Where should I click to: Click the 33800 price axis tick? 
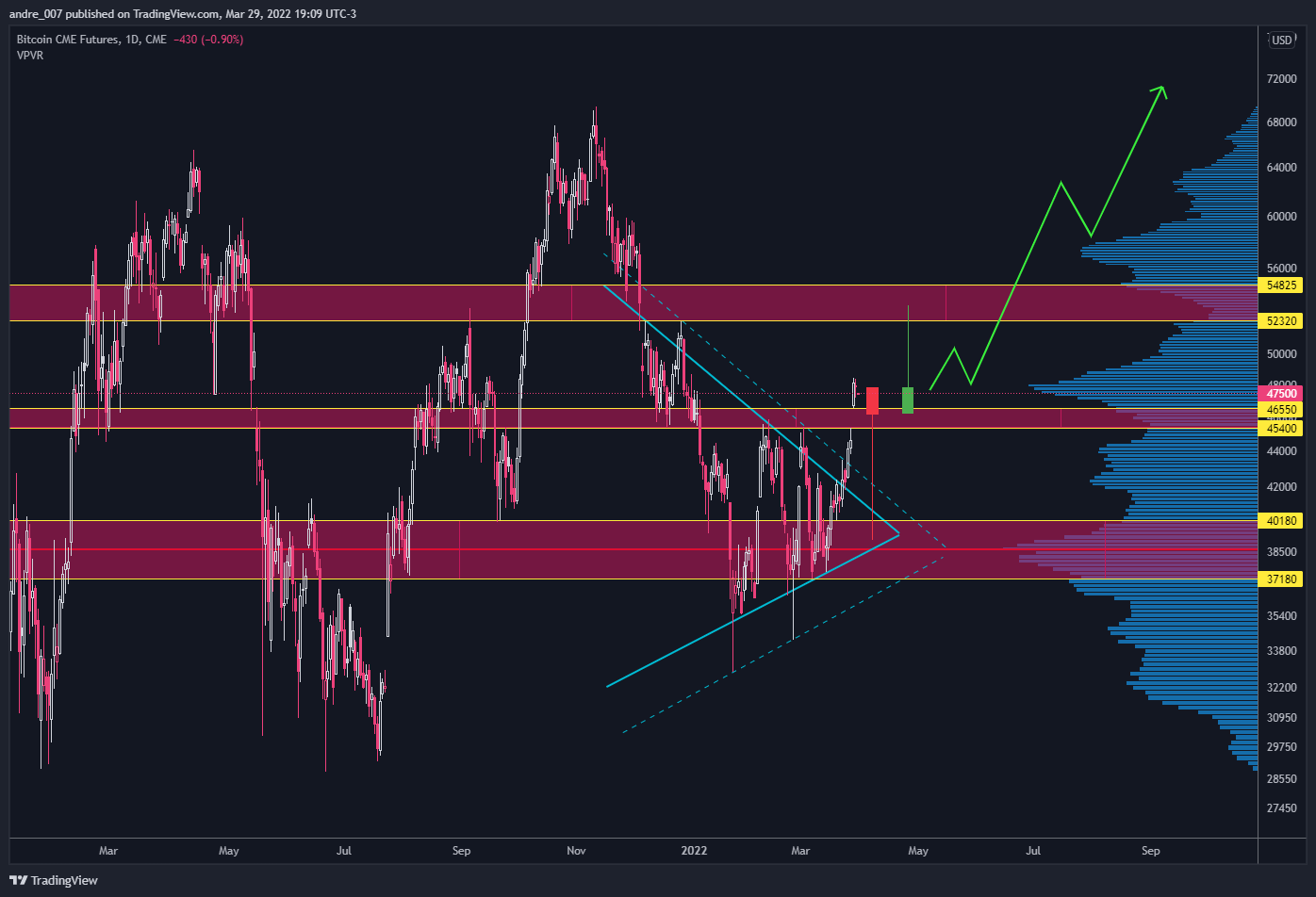click(x=1282, y=651)
